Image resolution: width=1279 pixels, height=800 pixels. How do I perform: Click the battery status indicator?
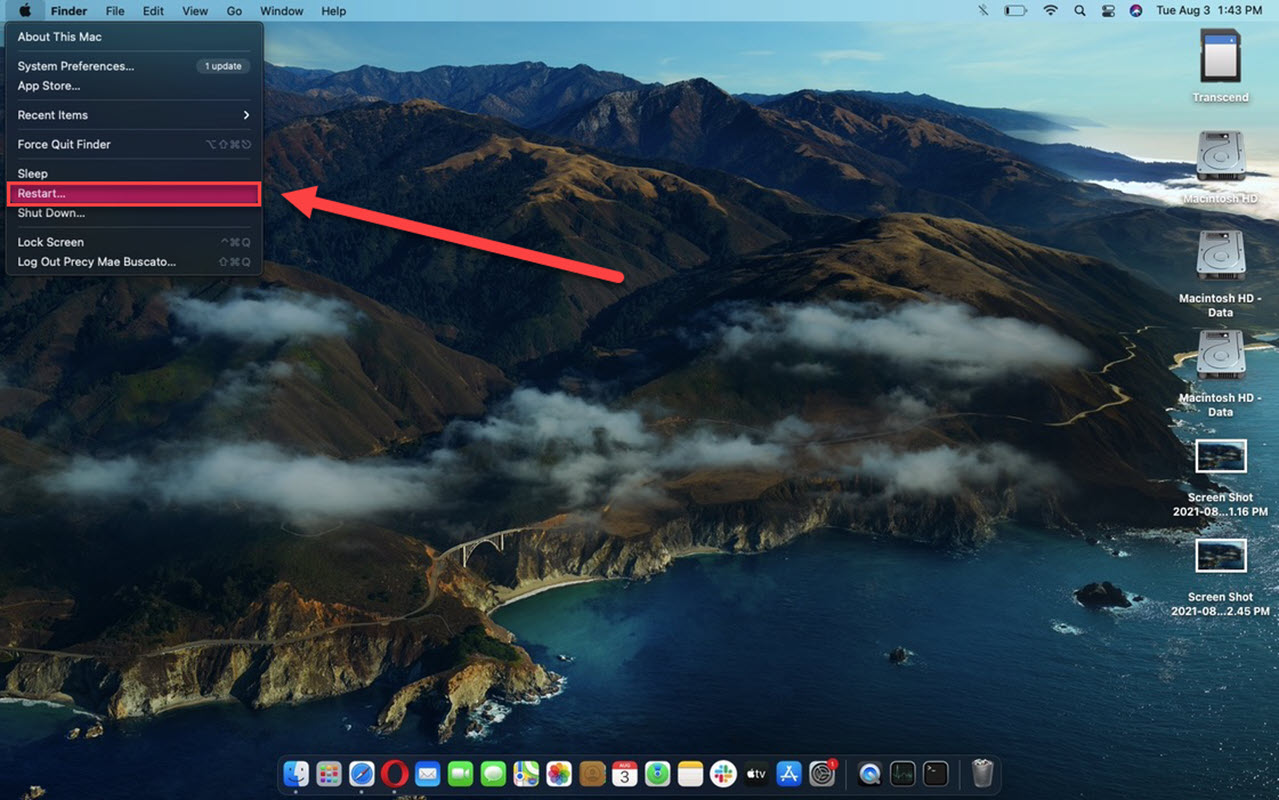1015,10
